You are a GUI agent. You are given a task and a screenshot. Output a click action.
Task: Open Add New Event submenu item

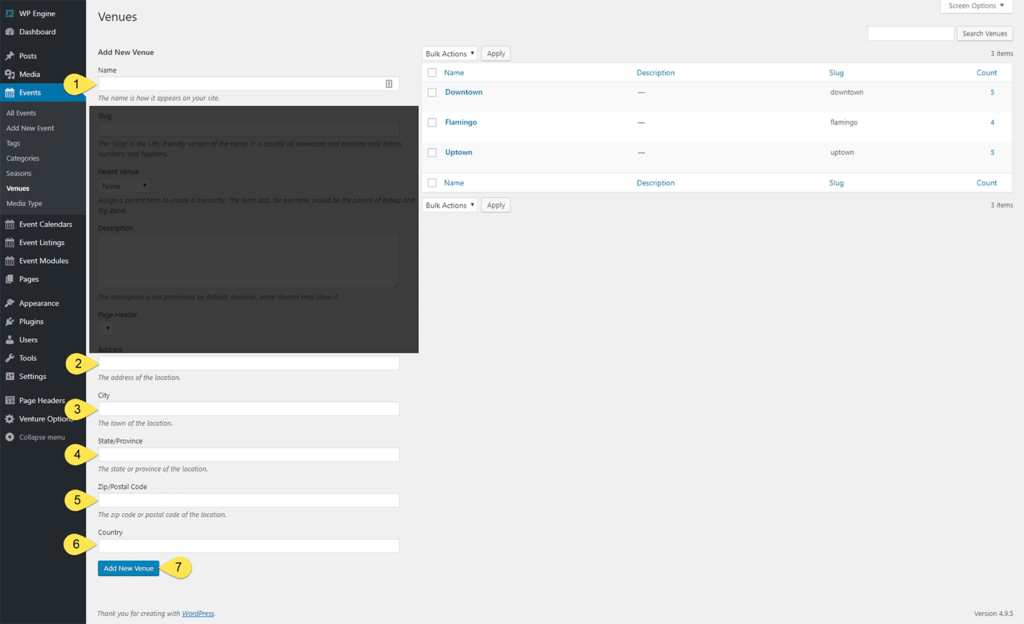pyautogui.click(x=30, y=128)
